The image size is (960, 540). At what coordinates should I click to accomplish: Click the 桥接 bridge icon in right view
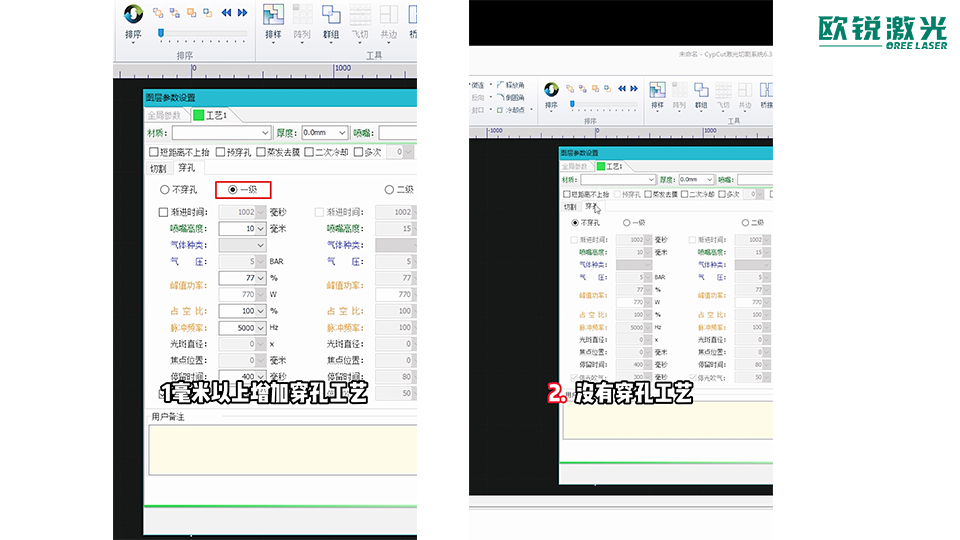766,90
